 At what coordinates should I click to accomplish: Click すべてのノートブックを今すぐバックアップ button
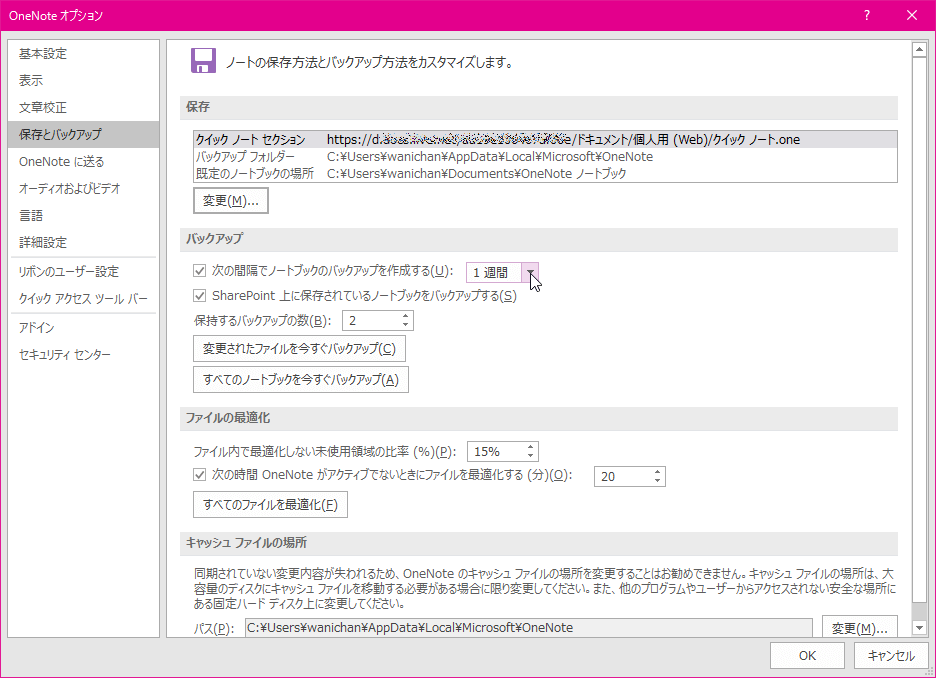pos(301,380)
